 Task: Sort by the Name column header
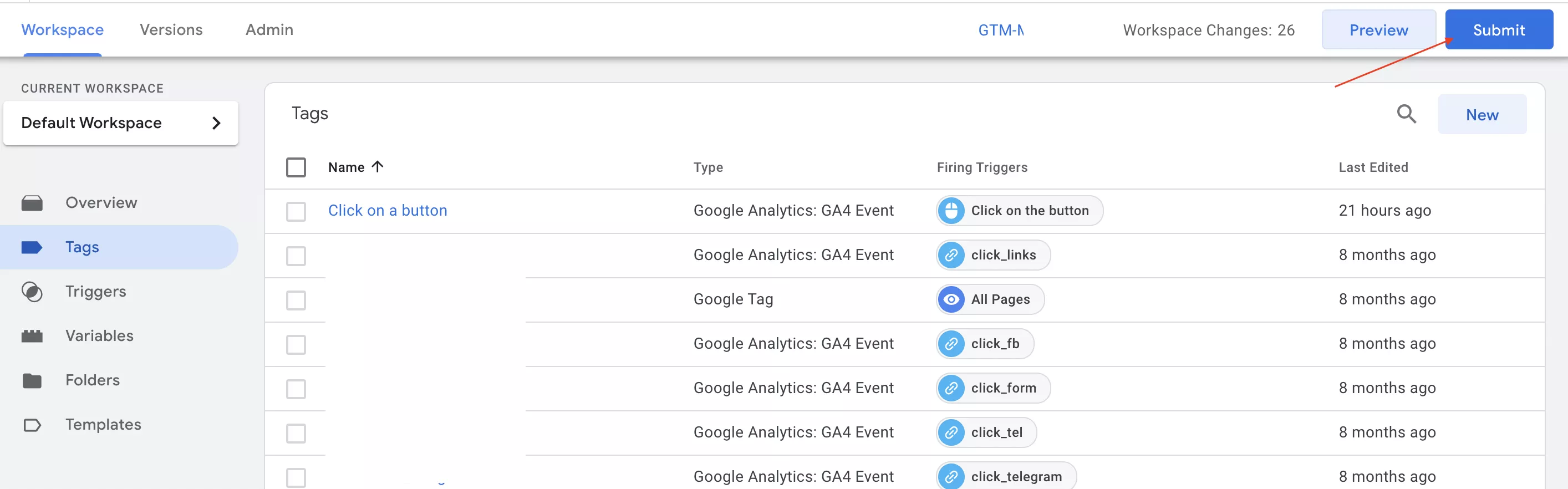click(x=347, y=167)
